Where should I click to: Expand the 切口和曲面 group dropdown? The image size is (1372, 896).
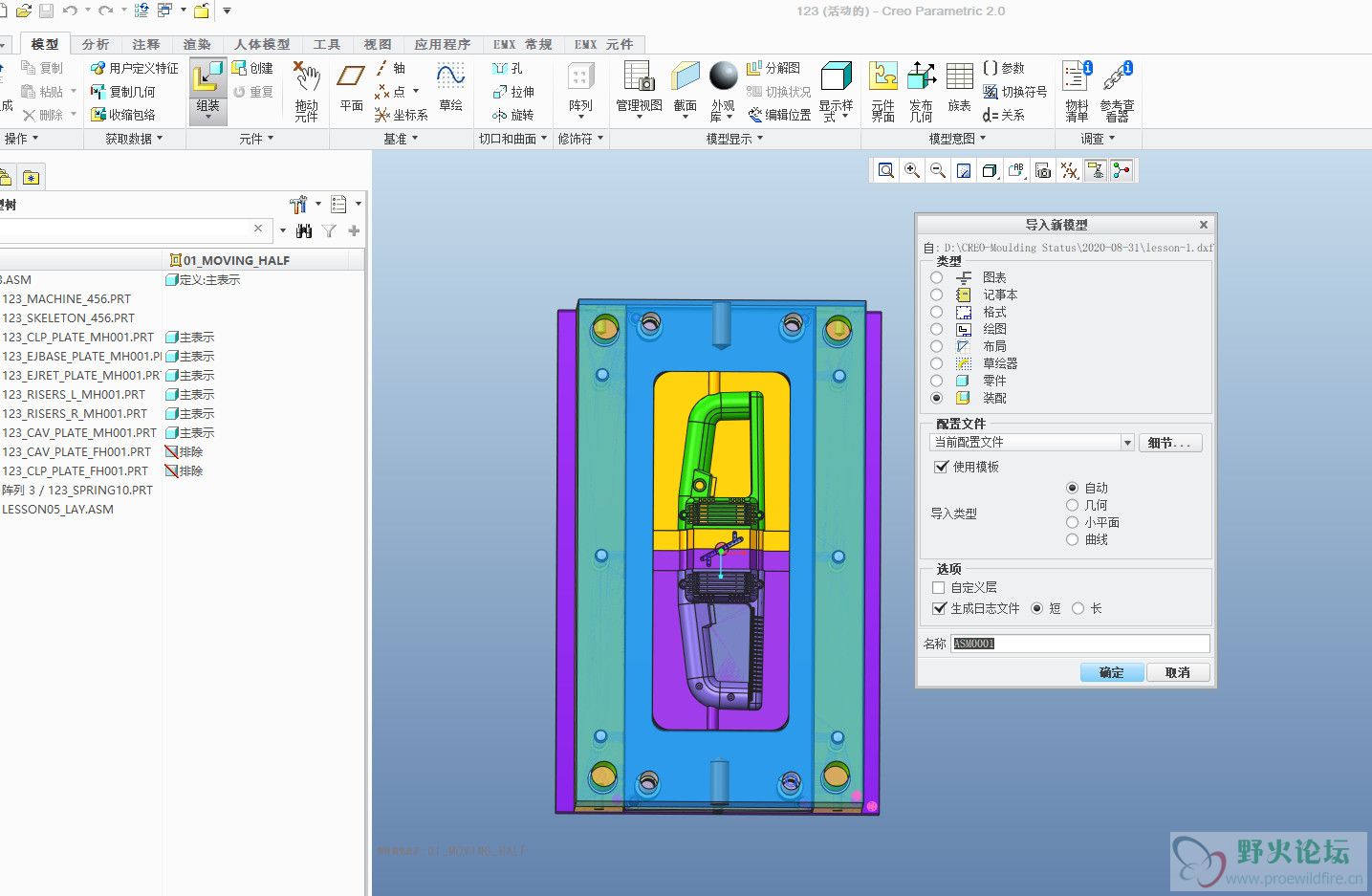(x=512, y=139)
